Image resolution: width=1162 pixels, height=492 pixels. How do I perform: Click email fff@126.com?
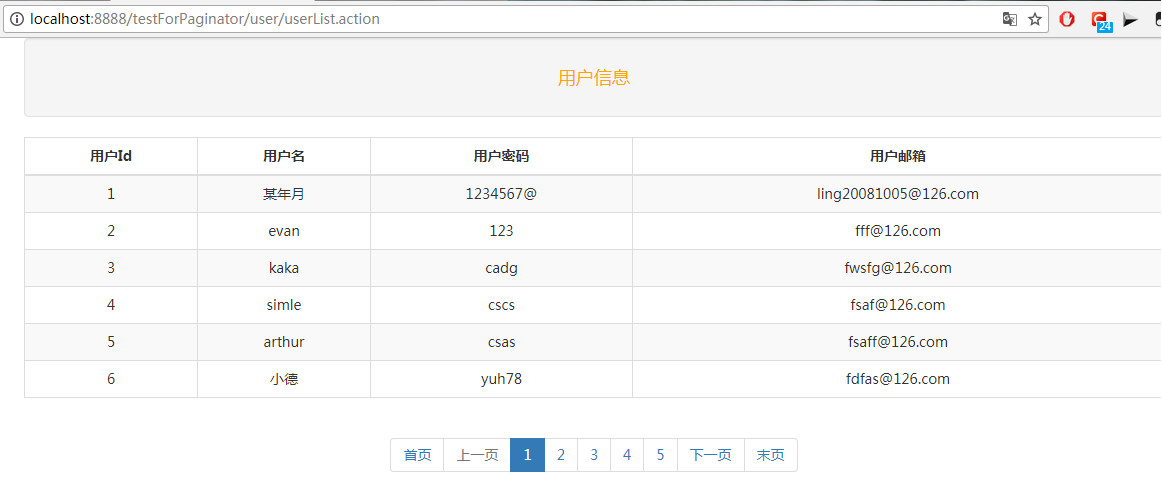click(x=897, y=231)
